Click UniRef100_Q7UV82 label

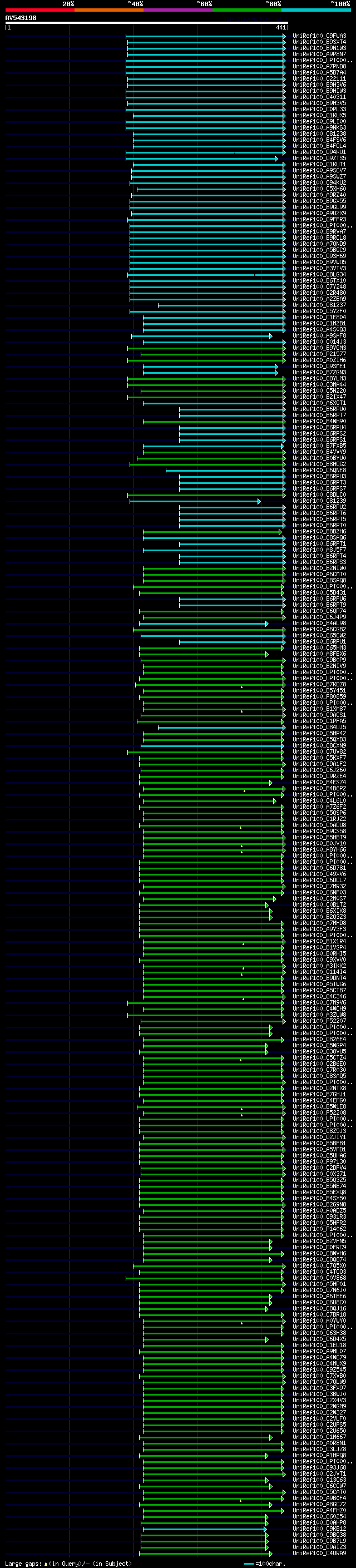[x=319, y=752]
